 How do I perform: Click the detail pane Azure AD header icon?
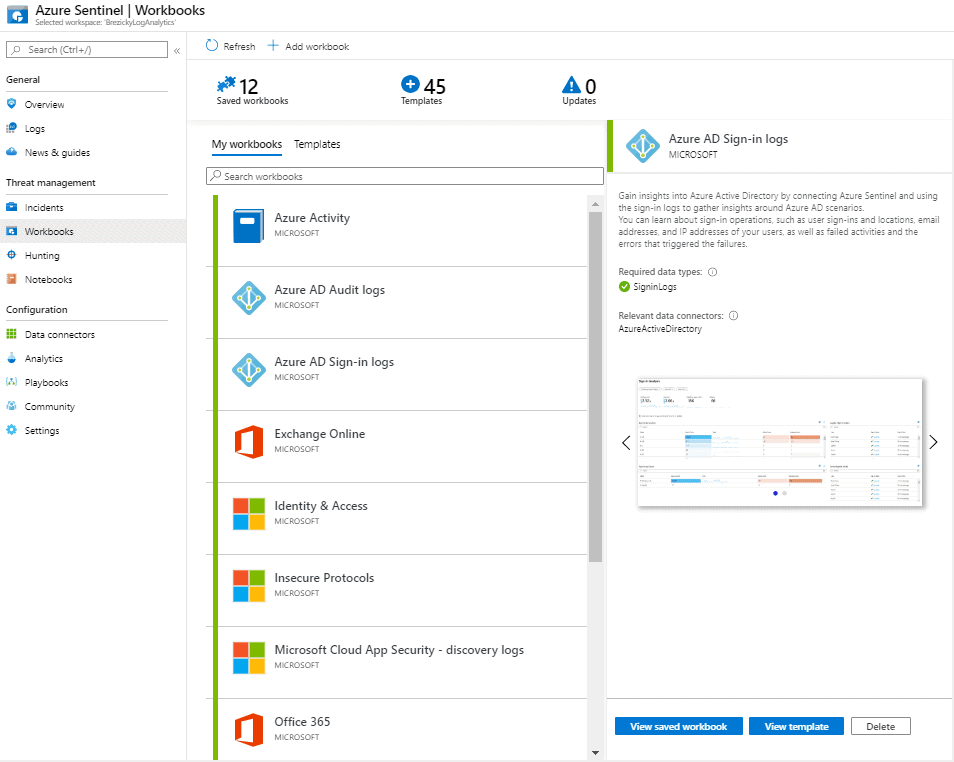tap(643, 146)
